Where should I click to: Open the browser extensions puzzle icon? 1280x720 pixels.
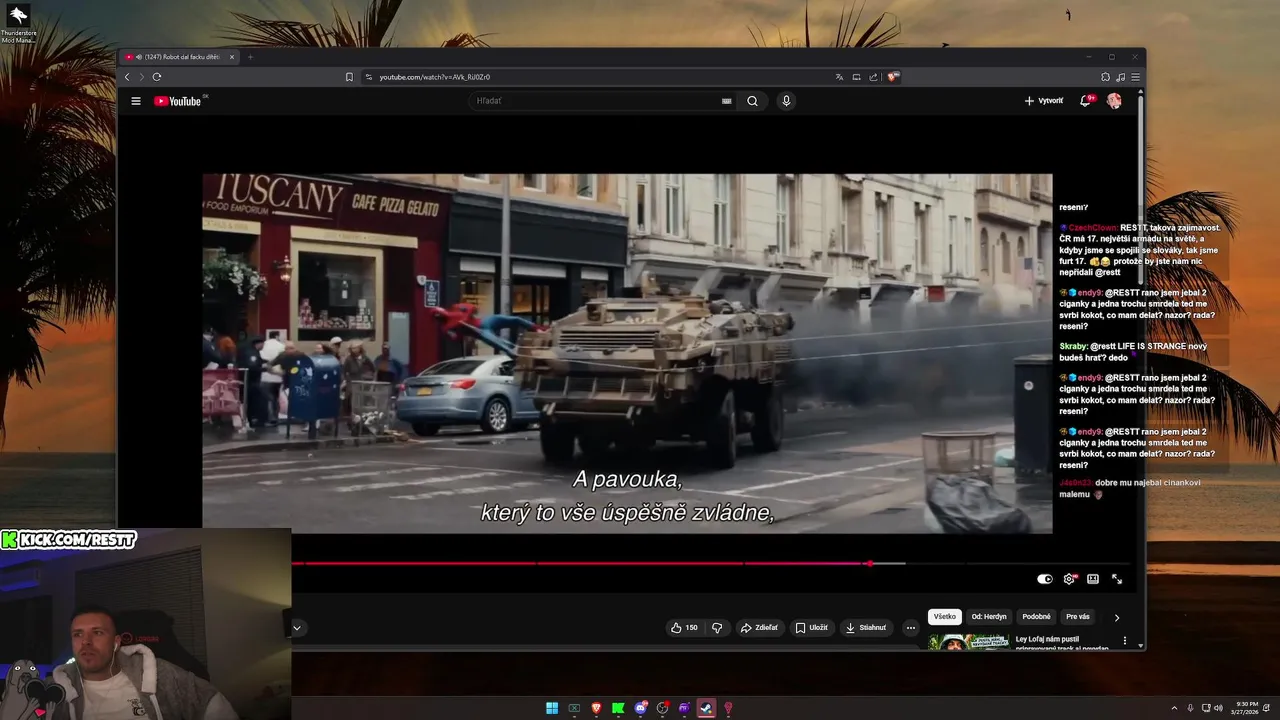pyautogui.click(x=1105, y=77)
